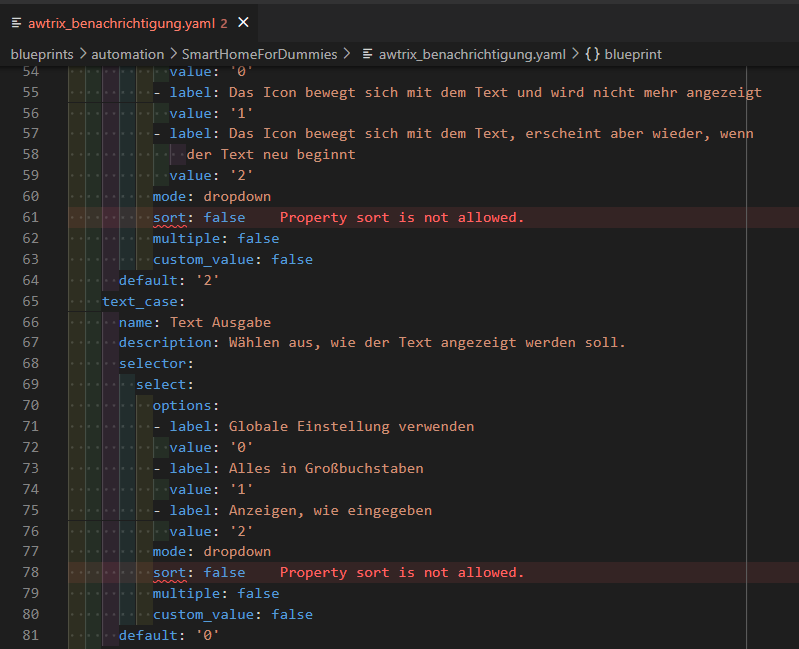
Task: Click the YAML file icon in the editor tab
Action: point(16,22)
